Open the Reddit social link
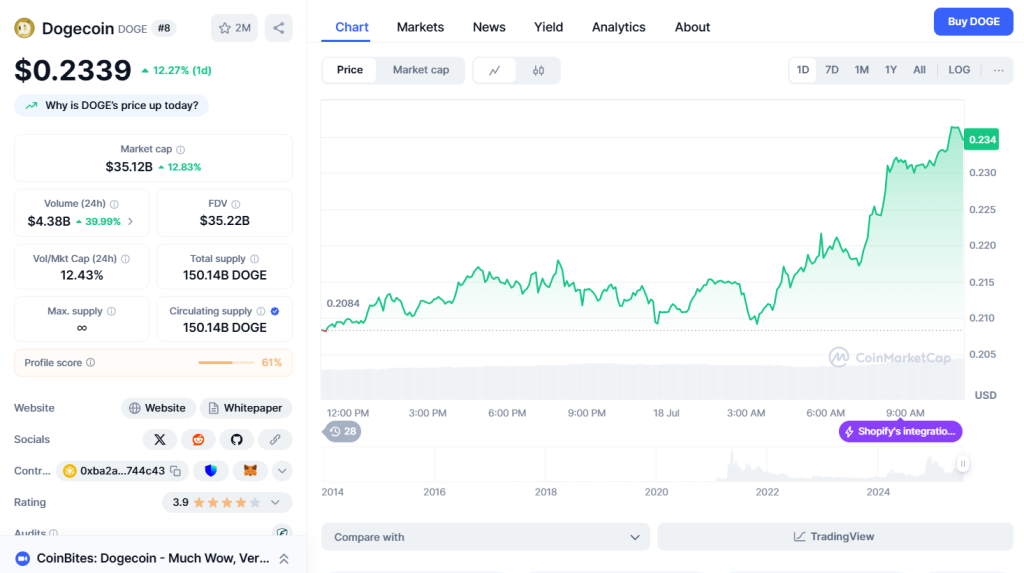 coord(198,440)
